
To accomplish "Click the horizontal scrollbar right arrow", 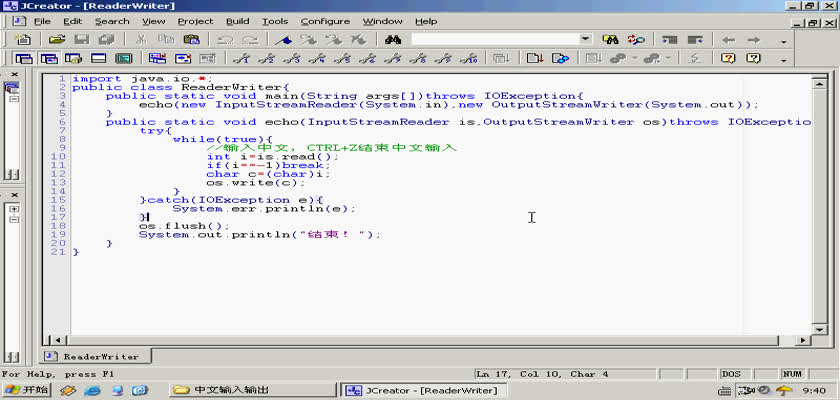I will click(803, 340).
